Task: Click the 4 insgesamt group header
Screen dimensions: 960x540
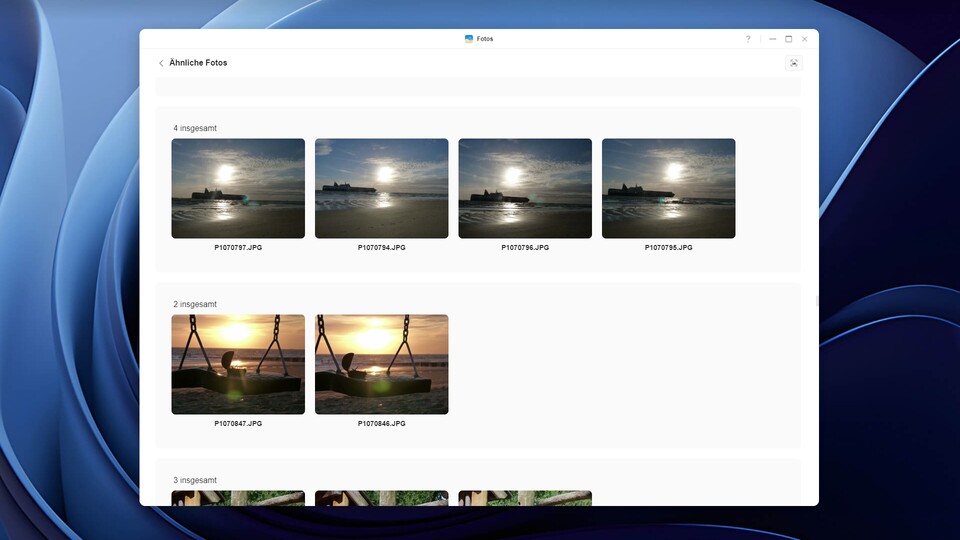Action: point(195,128)
